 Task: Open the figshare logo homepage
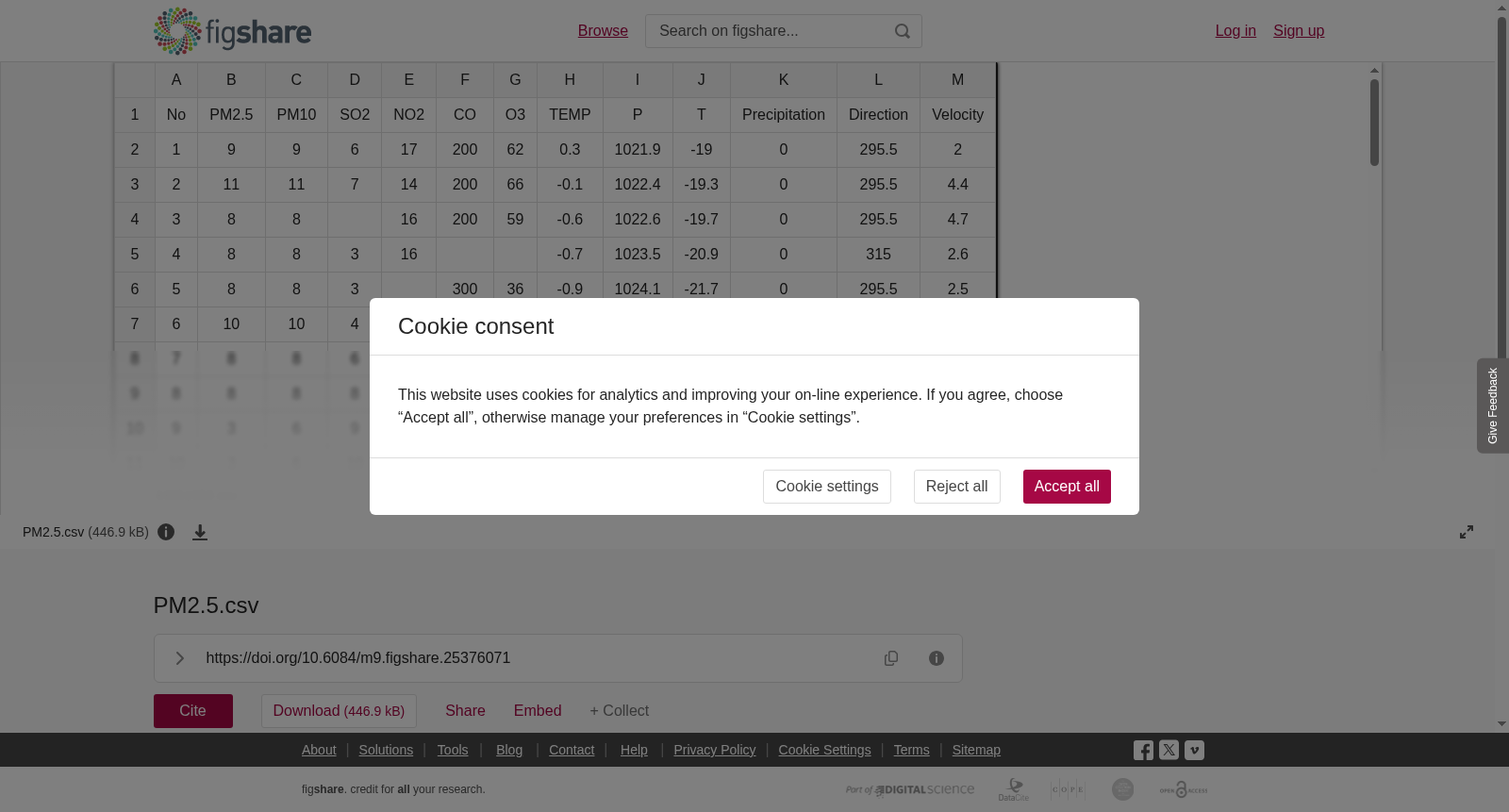coord(232,31)
